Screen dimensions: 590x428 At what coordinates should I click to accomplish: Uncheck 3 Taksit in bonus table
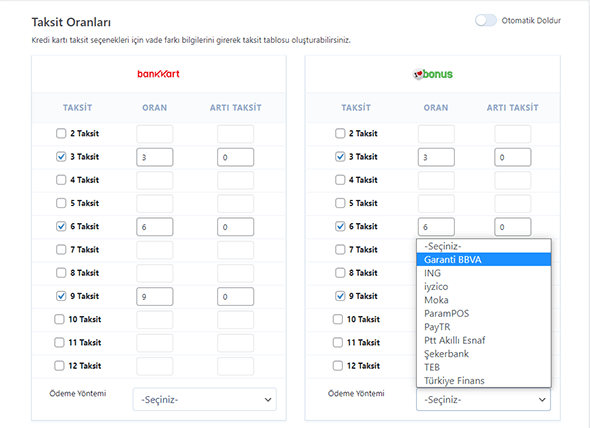tap(340, 157)
